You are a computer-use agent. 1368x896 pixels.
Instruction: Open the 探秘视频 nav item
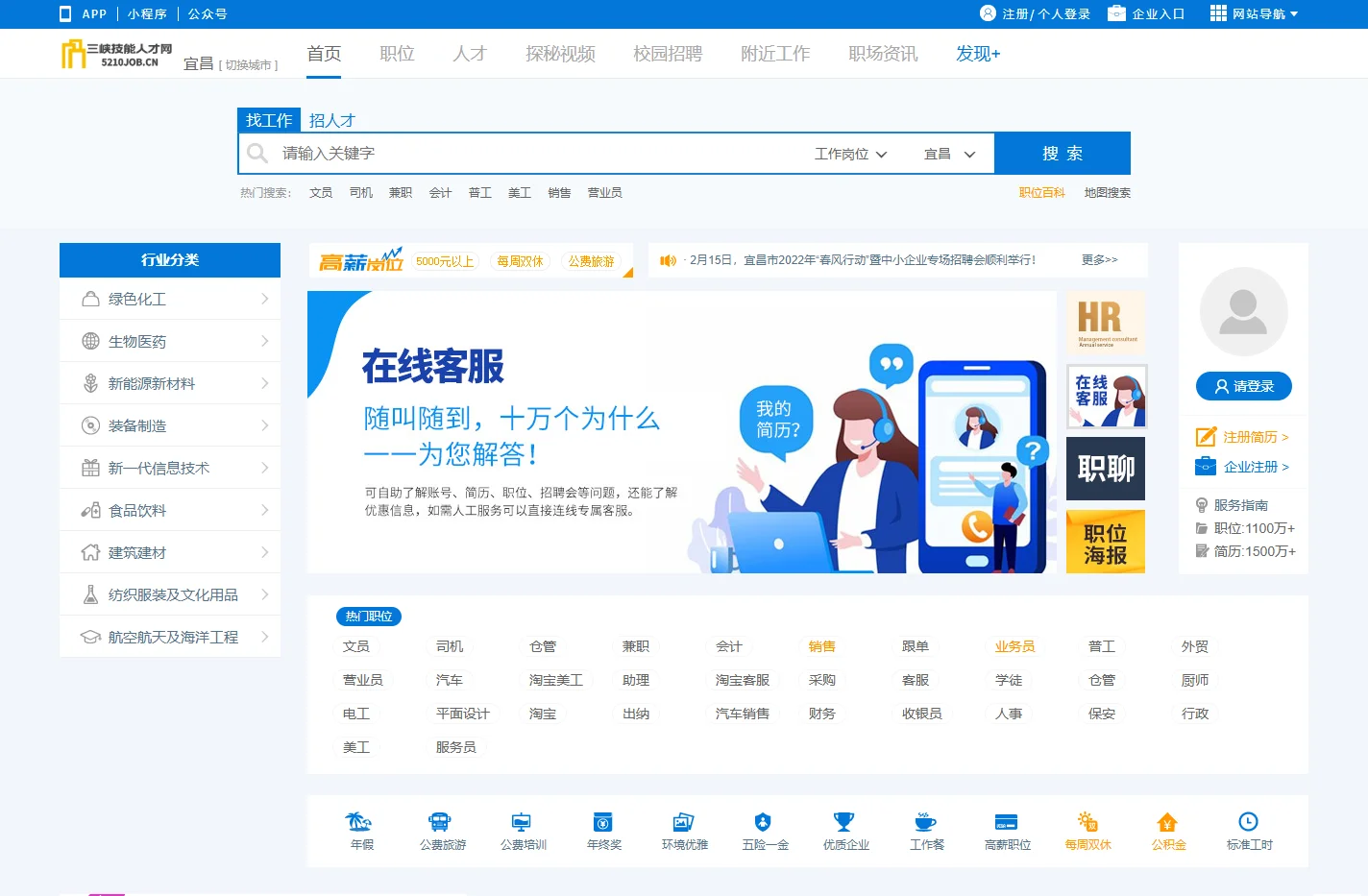click(x=560, y=54)
